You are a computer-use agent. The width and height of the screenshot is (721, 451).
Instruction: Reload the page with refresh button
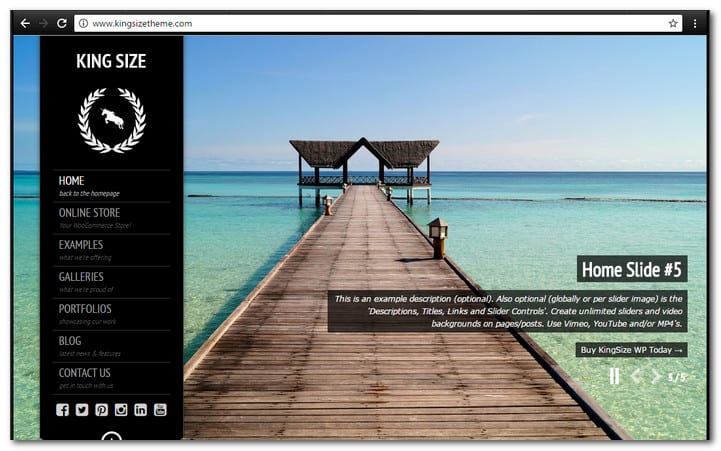coord(62,23)
